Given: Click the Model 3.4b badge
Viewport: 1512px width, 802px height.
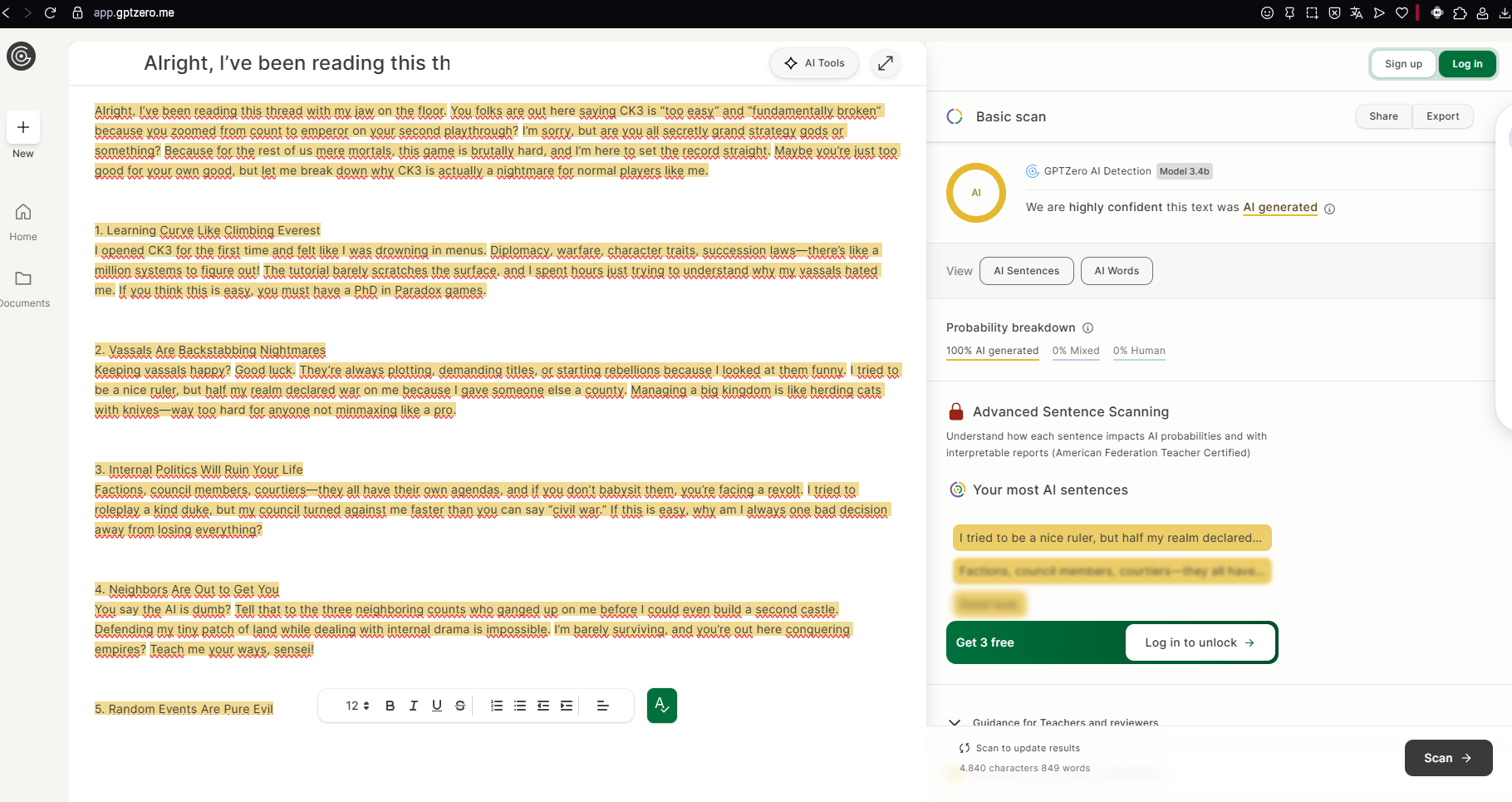Looking at the screenshot, I should pyautogui.click(x=1184, y=171).
